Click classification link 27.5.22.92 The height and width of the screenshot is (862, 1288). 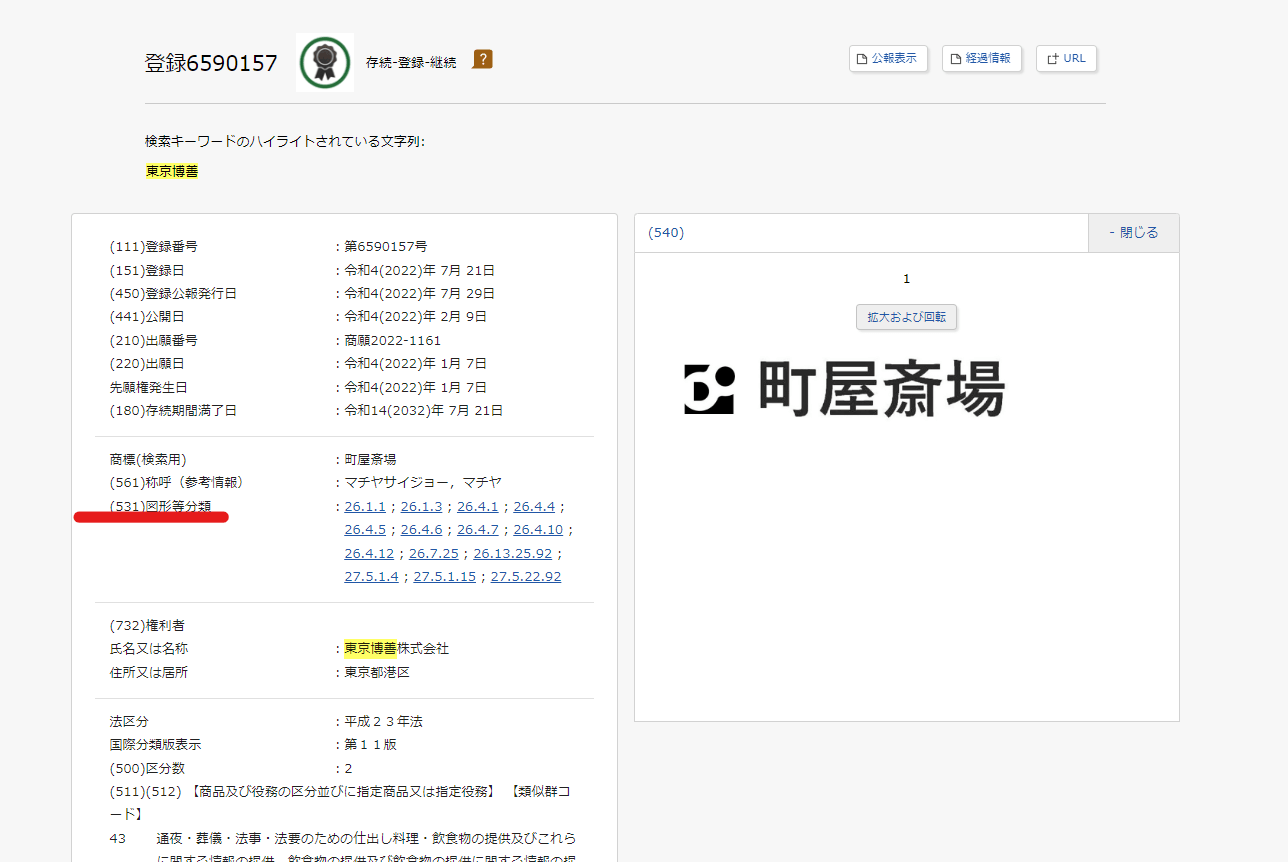(525, 577)
